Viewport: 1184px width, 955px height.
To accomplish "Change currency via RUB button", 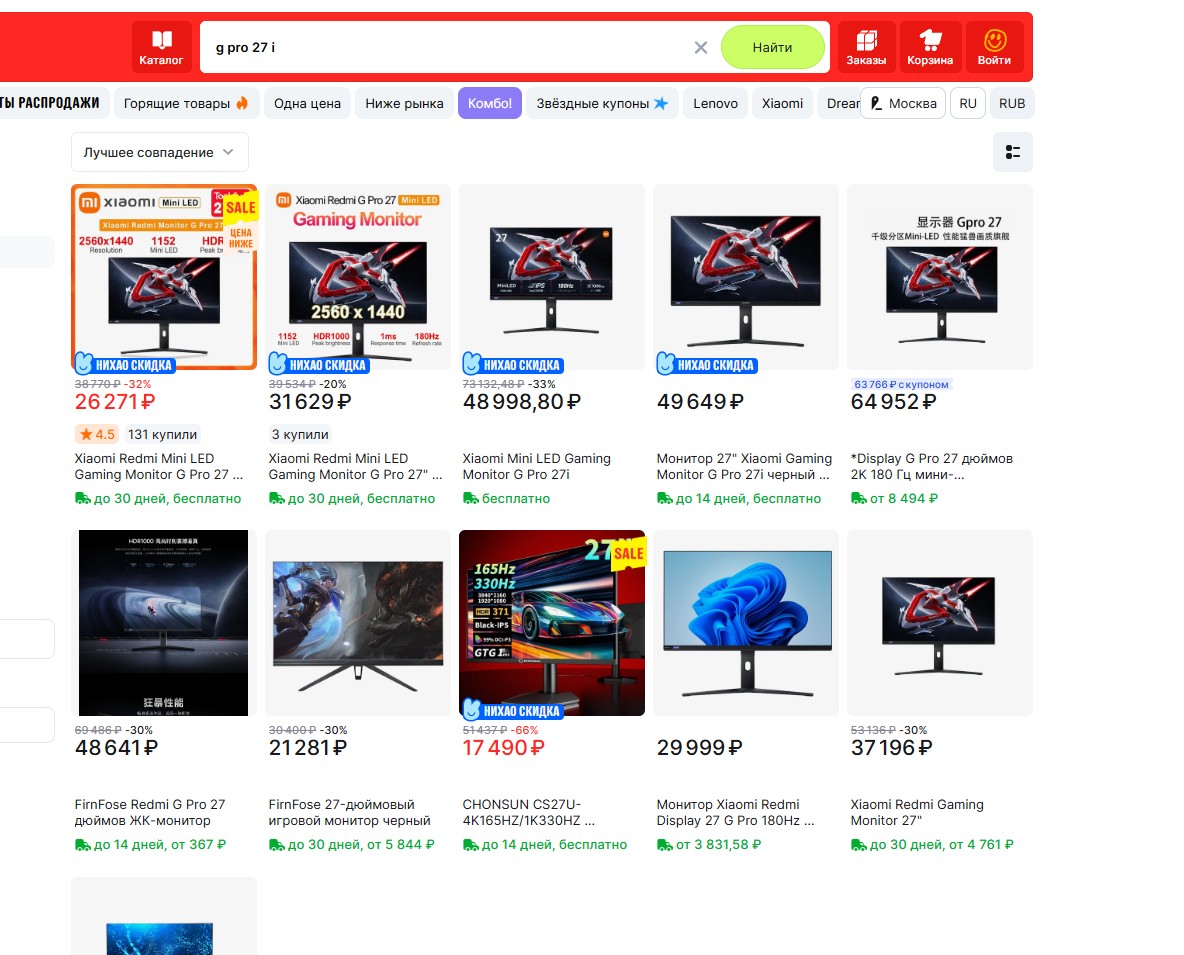I will click(x=1012, y=103).
